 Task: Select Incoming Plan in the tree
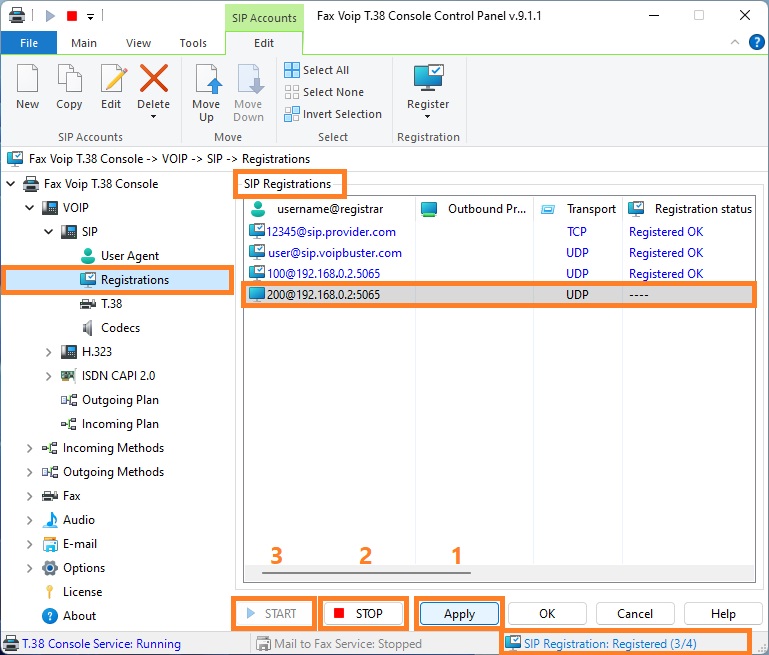point(120,424)
